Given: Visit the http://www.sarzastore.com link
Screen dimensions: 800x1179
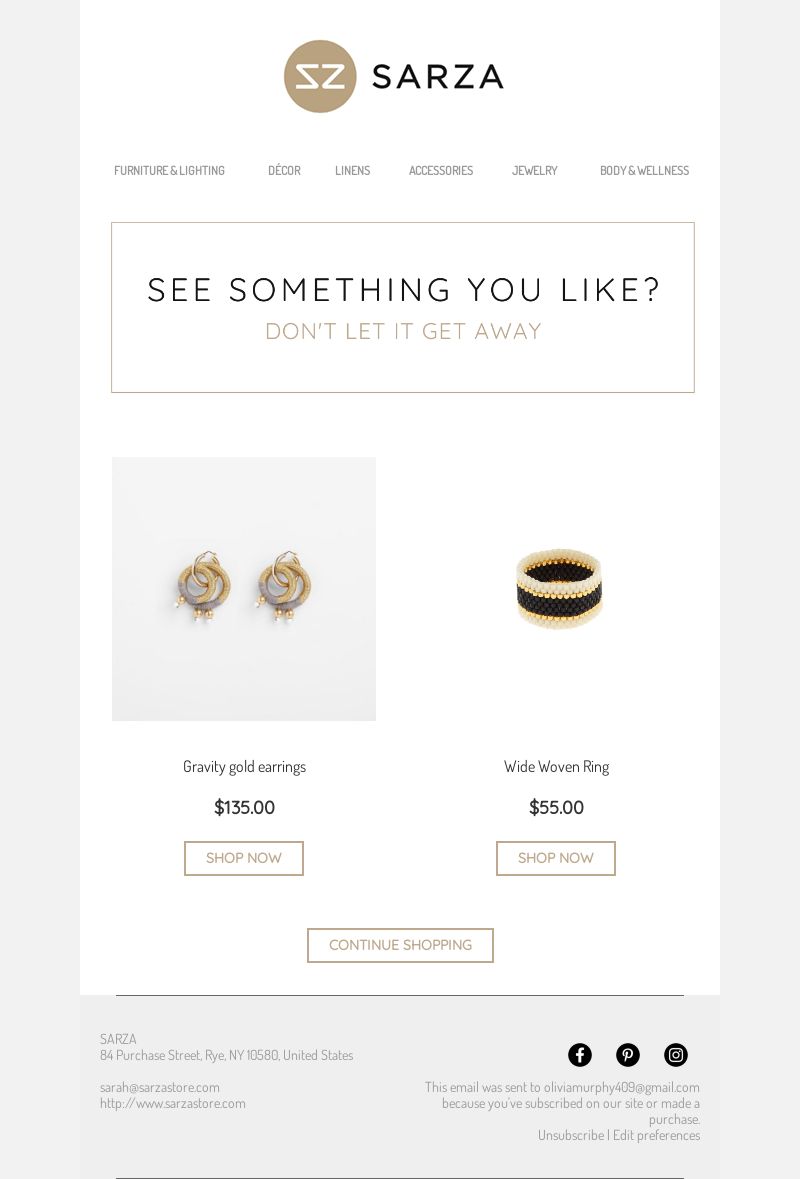Looking at the screenshot, I should click(173, 1103).
